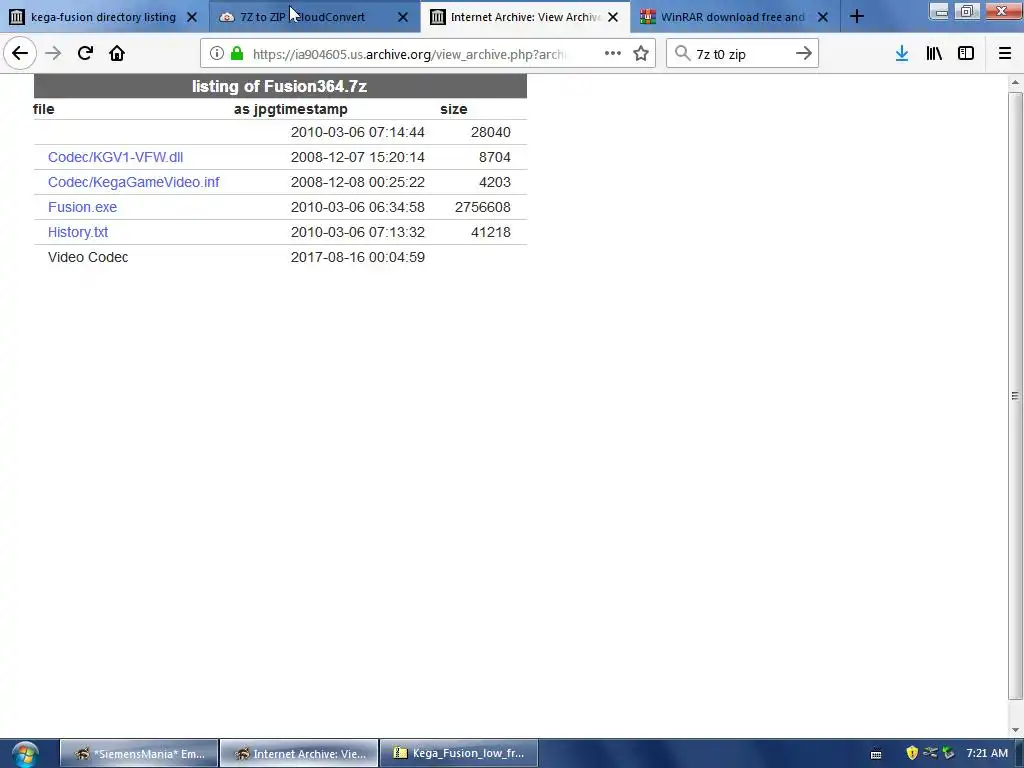Close the kega-fusion directory listing tab

[x=192, y=17]
